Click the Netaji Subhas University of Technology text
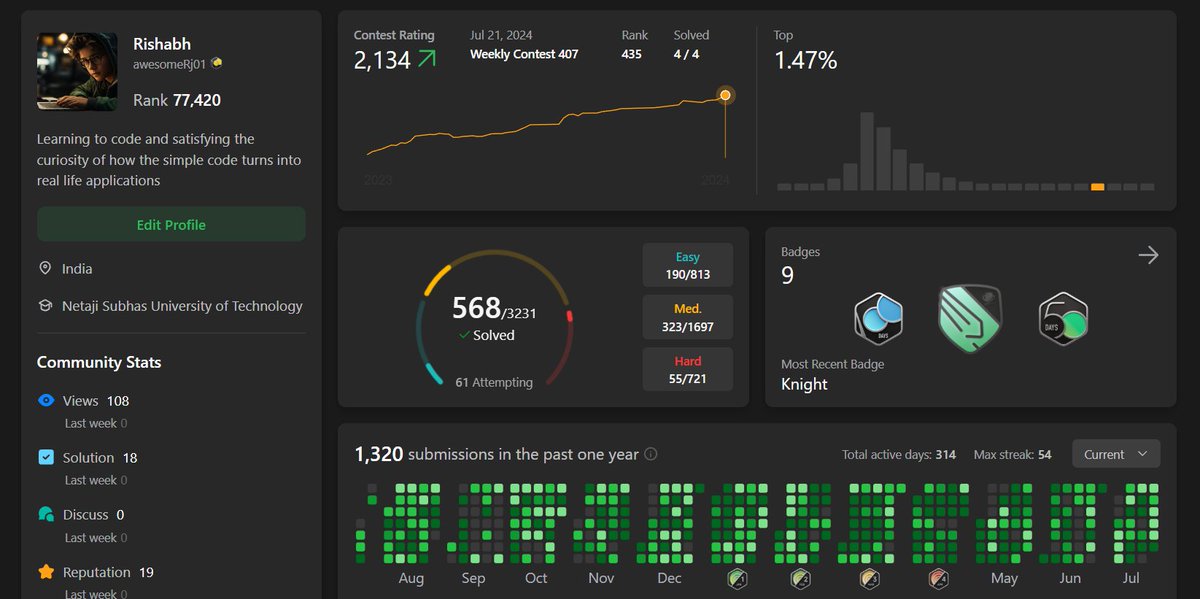1200x599 pixels. 182,306
